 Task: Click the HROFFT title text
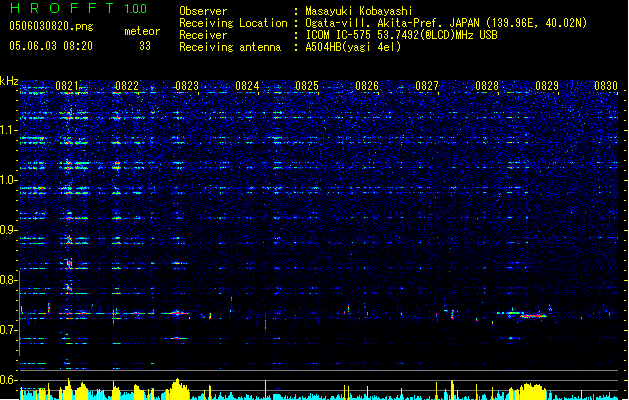click(62, 8)
